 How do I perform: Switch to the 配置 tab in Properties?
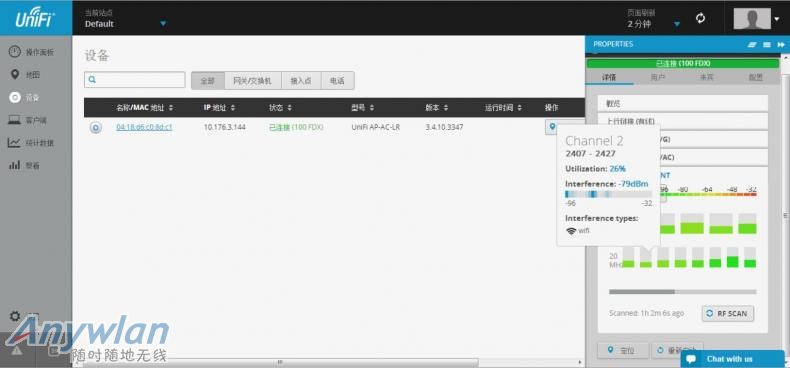click(x=755, y=78)
